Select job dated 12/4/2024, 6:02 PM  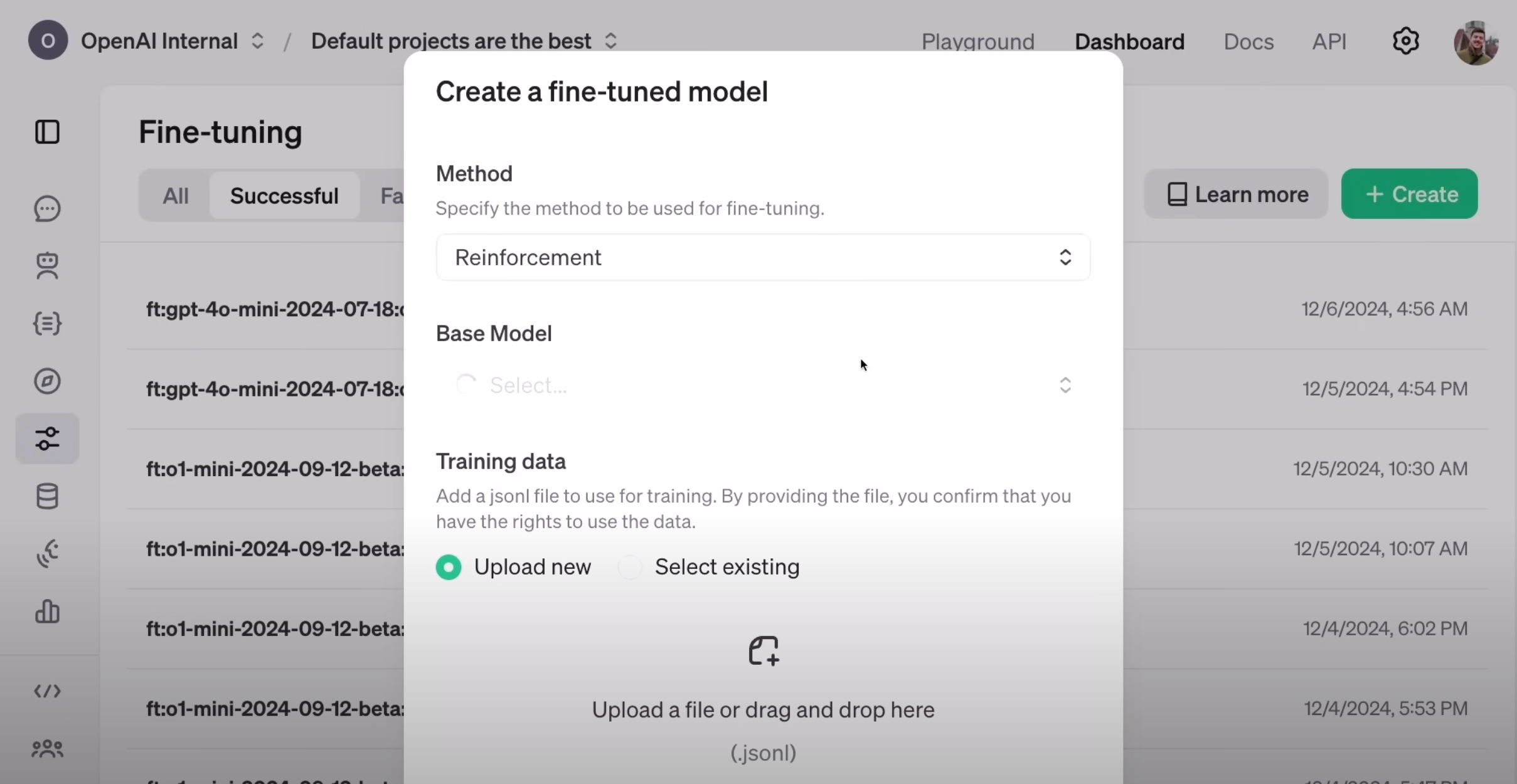(1385, 628)
